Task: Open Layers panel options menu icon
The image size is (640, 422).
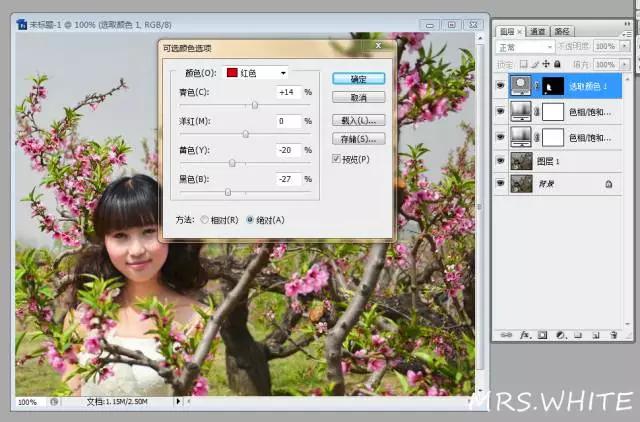Action: point(626,34)
